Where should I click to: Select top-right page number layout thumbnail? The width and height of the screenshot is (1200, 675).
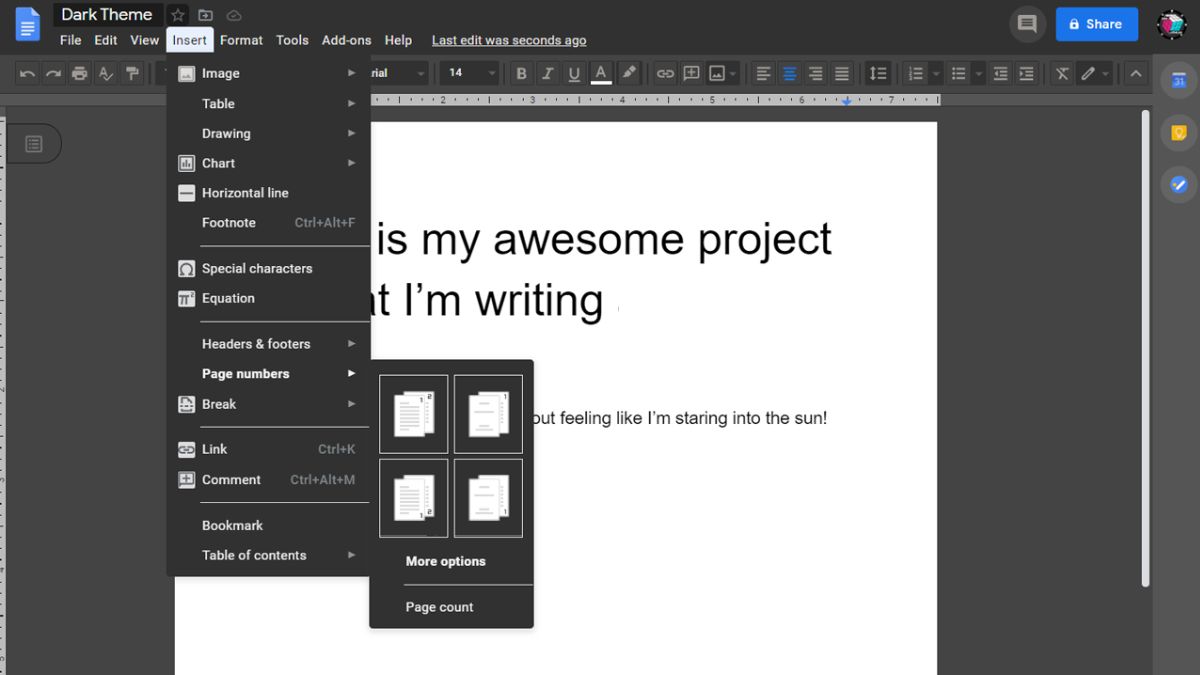488,414
